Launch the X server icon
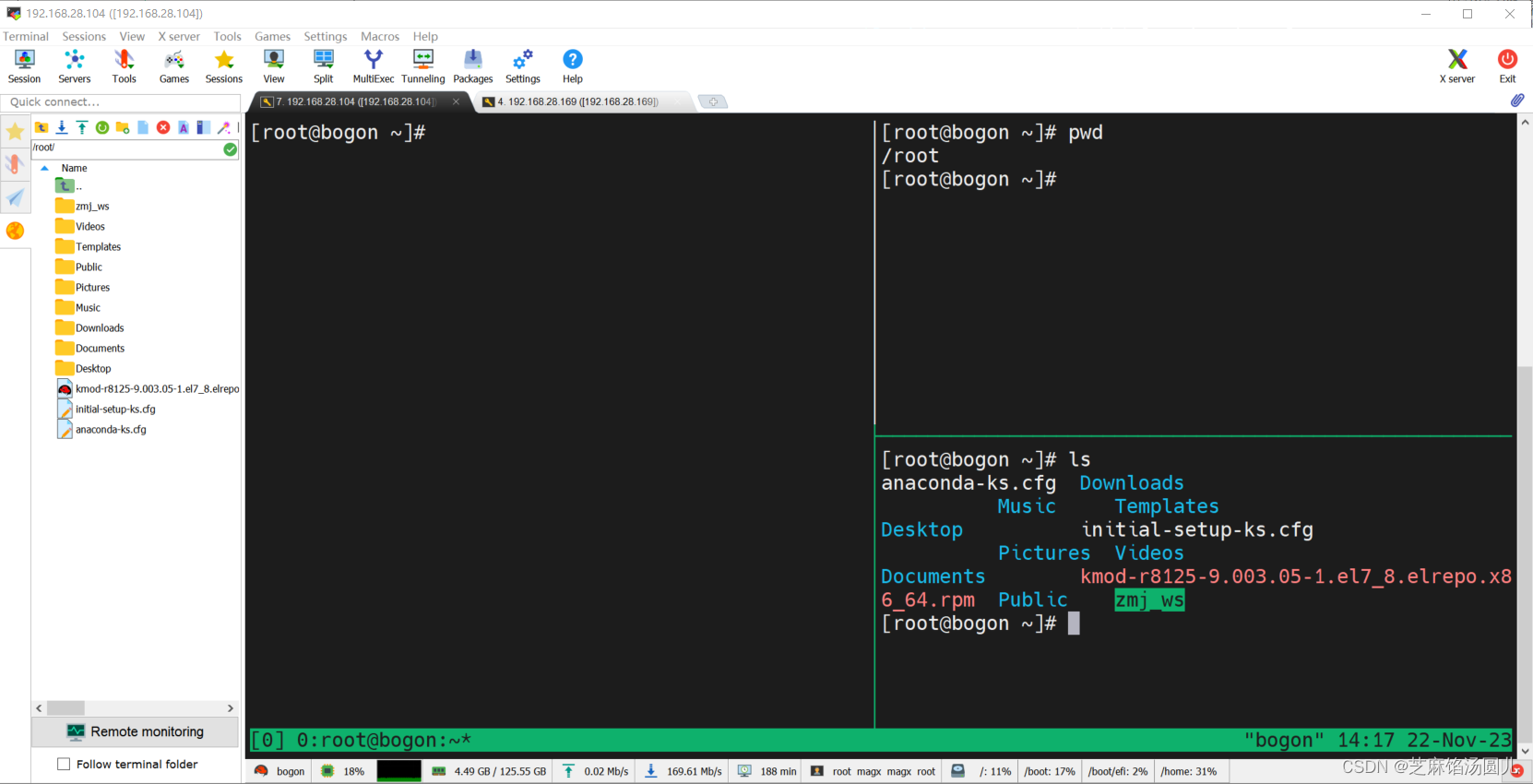Image resolution: width=1533 pixels, height=784 pixels. pos(1457,66)
